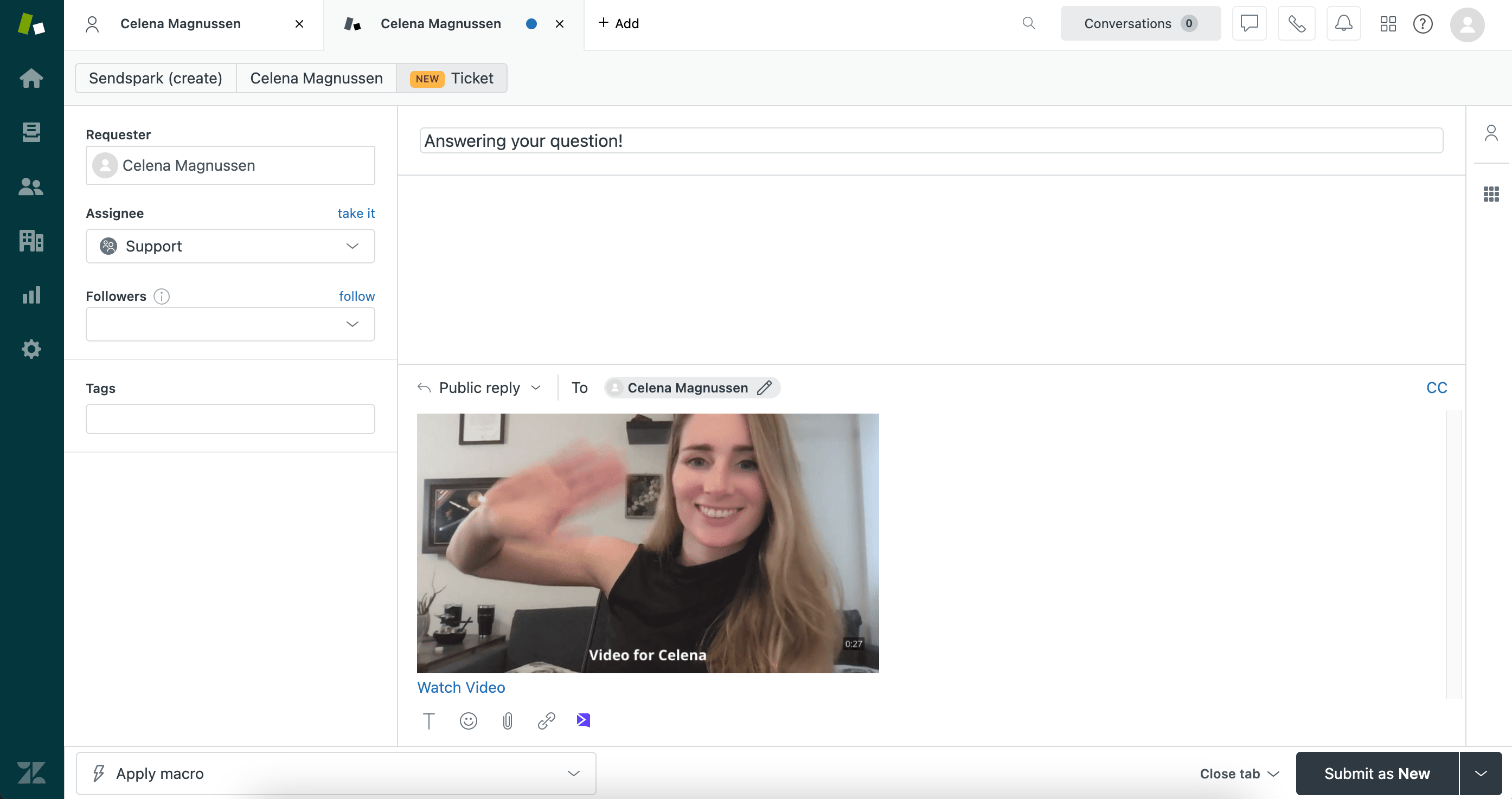
Task: Click the Conversations button
Action: (x=1140, y=23)
